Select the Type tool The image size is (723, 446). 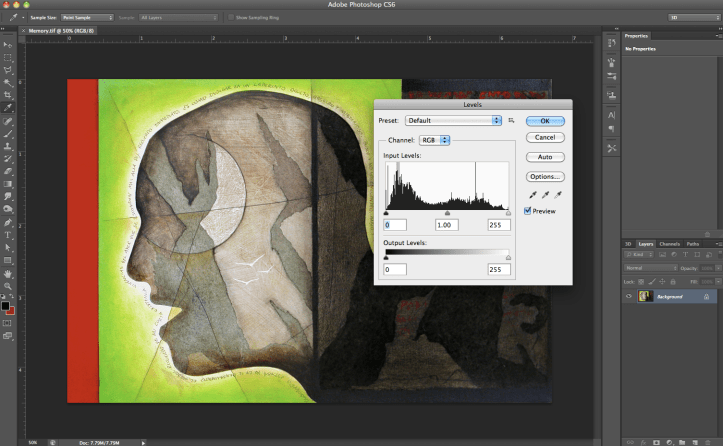[x=8, y=234]
